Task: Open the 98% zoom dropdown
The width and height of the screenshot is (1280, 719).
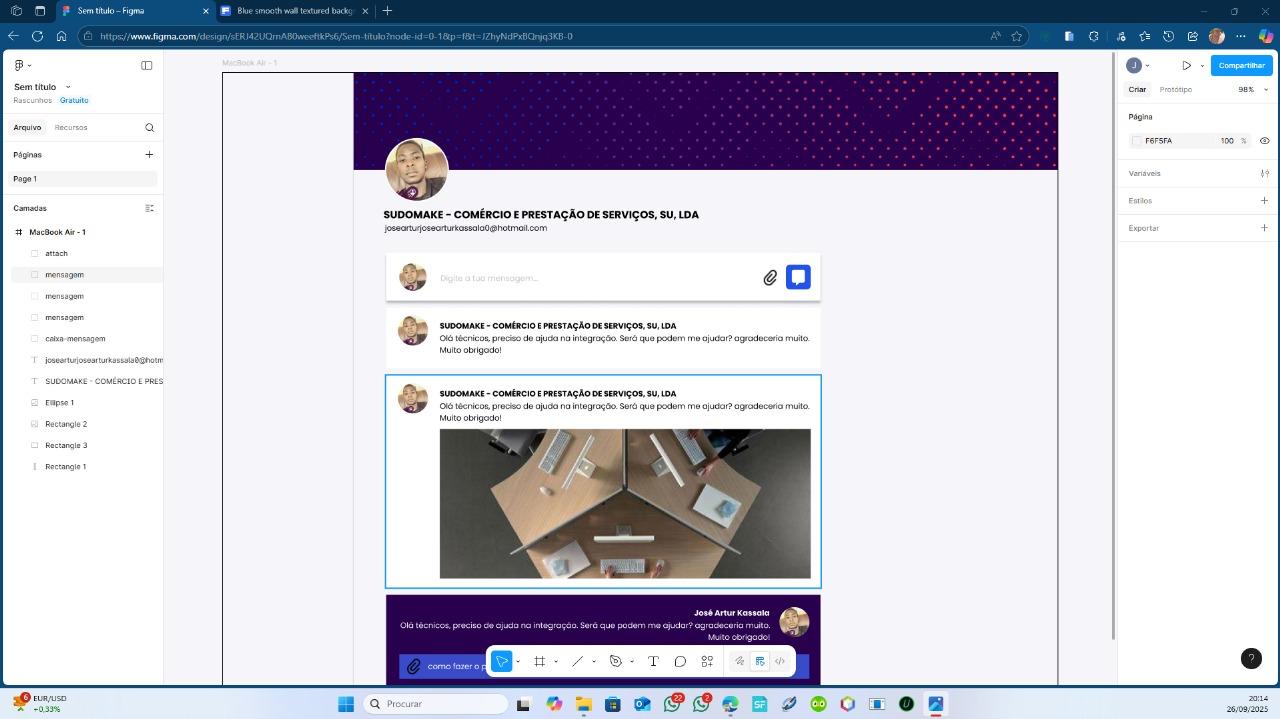Action: click(x=1252, y=90)
